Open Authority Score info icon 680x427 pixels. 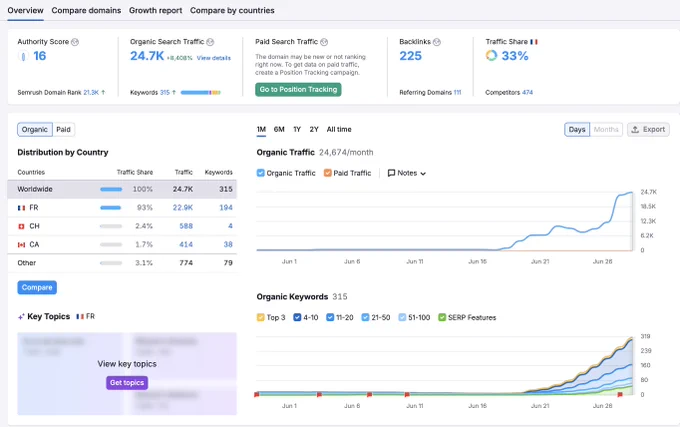pyautogui.click(x=75, y=42)
